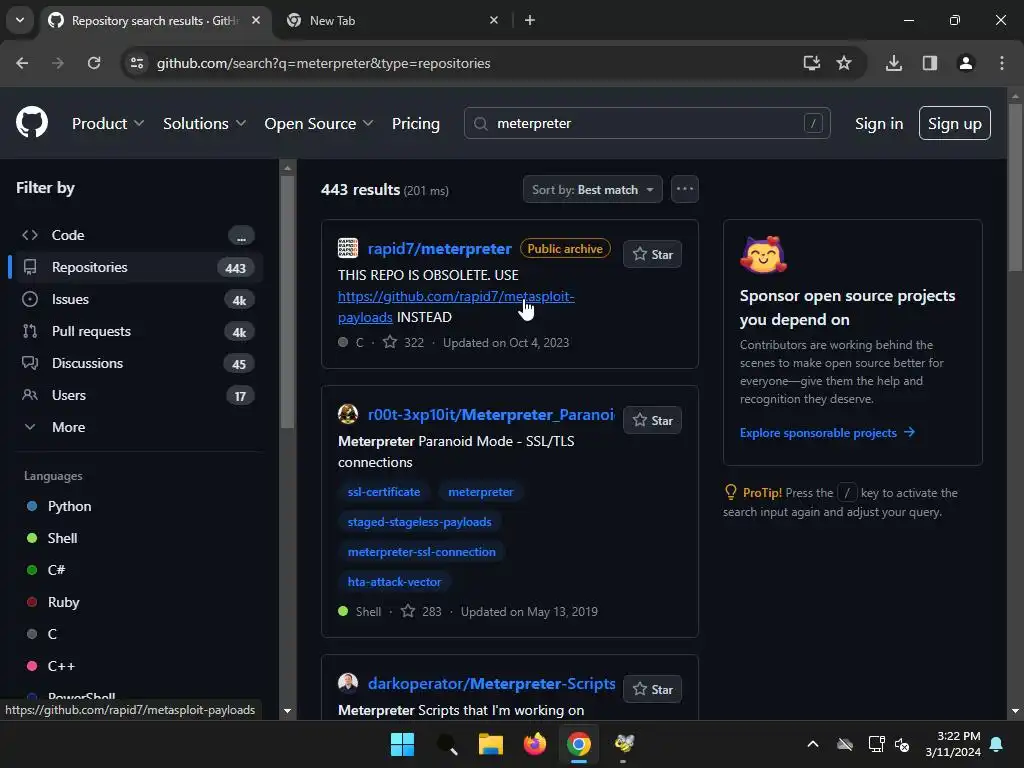Filter results by Issues
This screenshot has width=1024, height=768.
click(x=137, y=299)
